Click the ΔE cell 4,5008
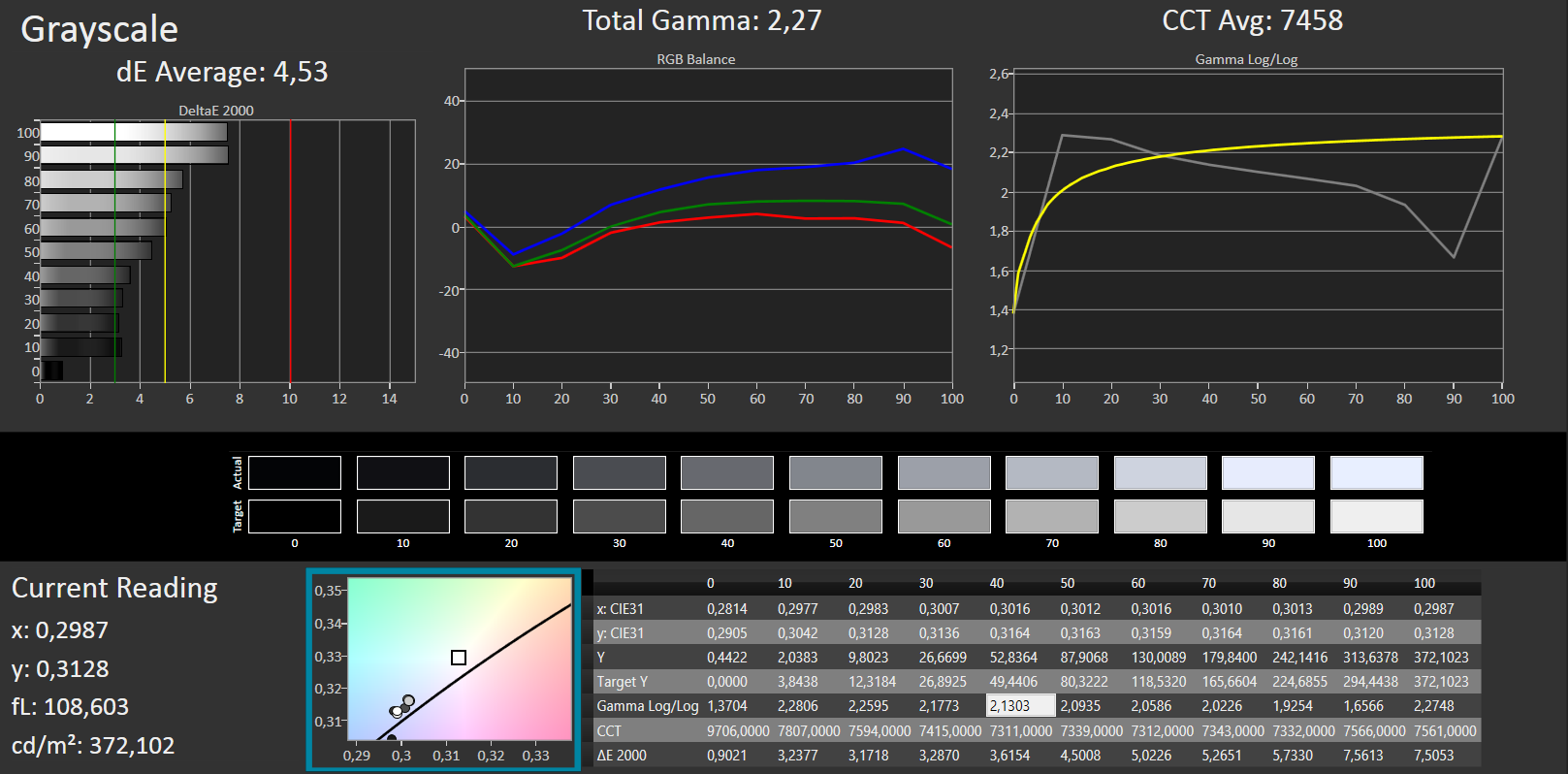This screenshot has height=774, width=1568. tap(1080, 755)
